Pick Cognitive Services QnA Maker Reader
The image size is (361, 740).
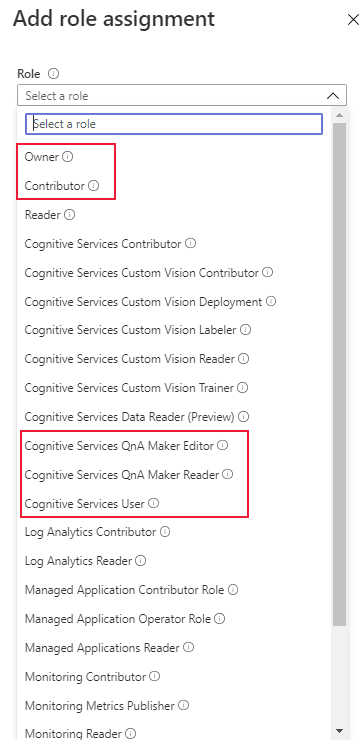122,474
